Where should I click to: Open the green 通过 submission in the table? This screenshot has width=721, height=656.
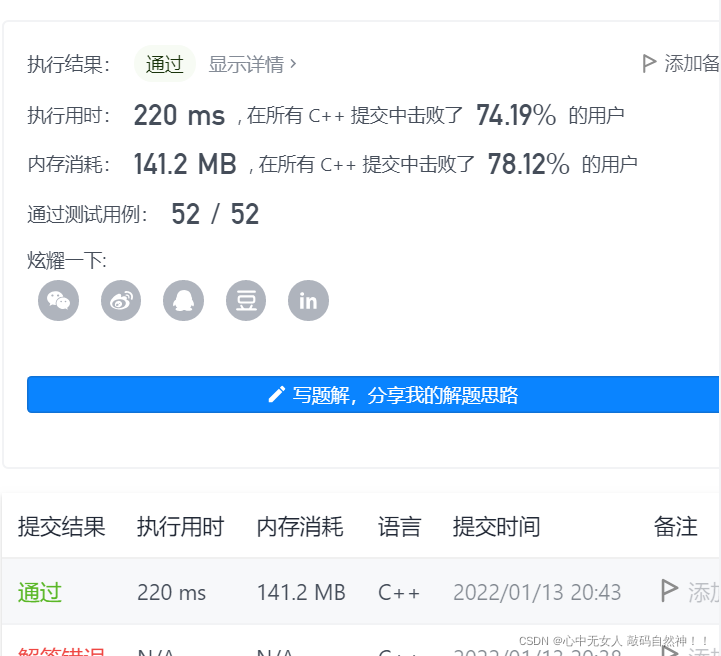coord(40,592)
